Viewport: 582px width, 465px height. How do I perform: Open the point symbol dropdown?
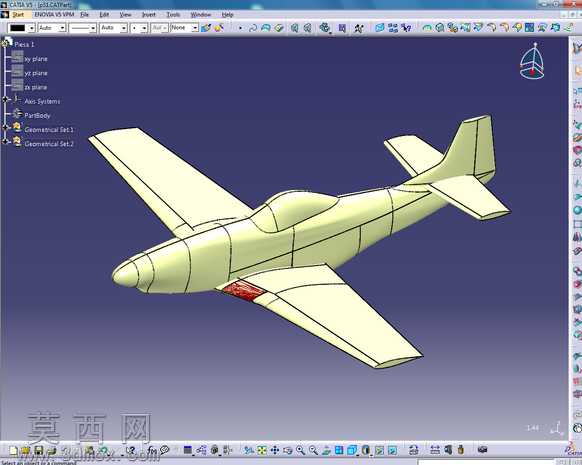tap(139, 28)
